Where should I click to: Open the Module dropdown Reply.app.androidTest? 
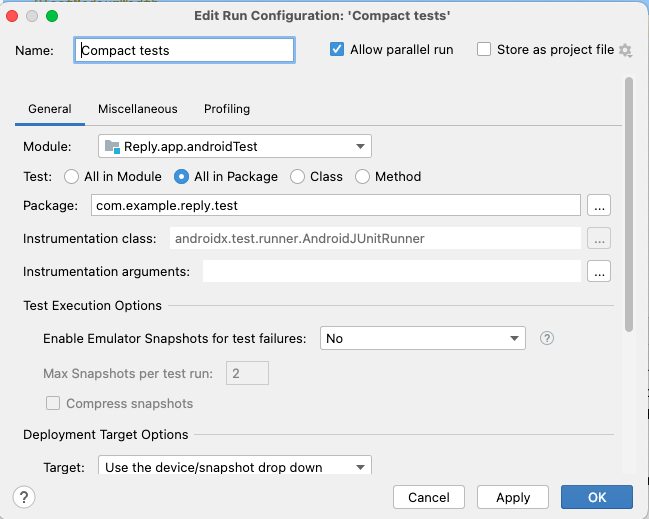coord(235,146)
